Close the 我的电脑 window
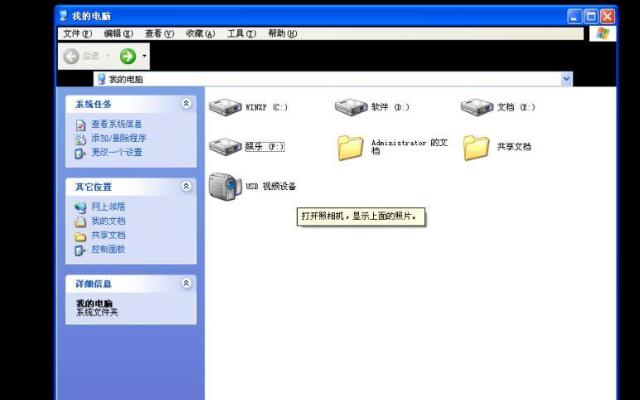 coord(607,16)
